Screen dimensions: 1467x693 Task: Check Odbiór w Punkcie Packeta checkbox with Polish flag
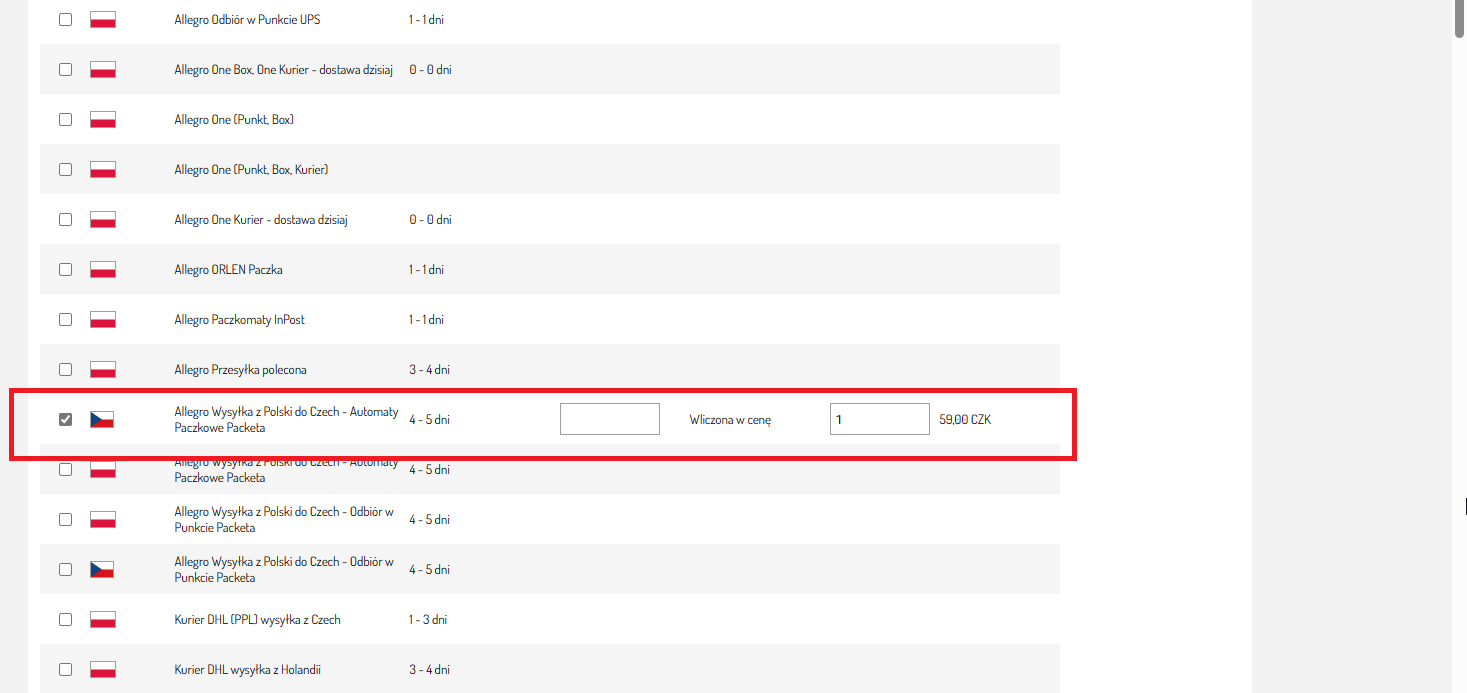coord(65,519)
